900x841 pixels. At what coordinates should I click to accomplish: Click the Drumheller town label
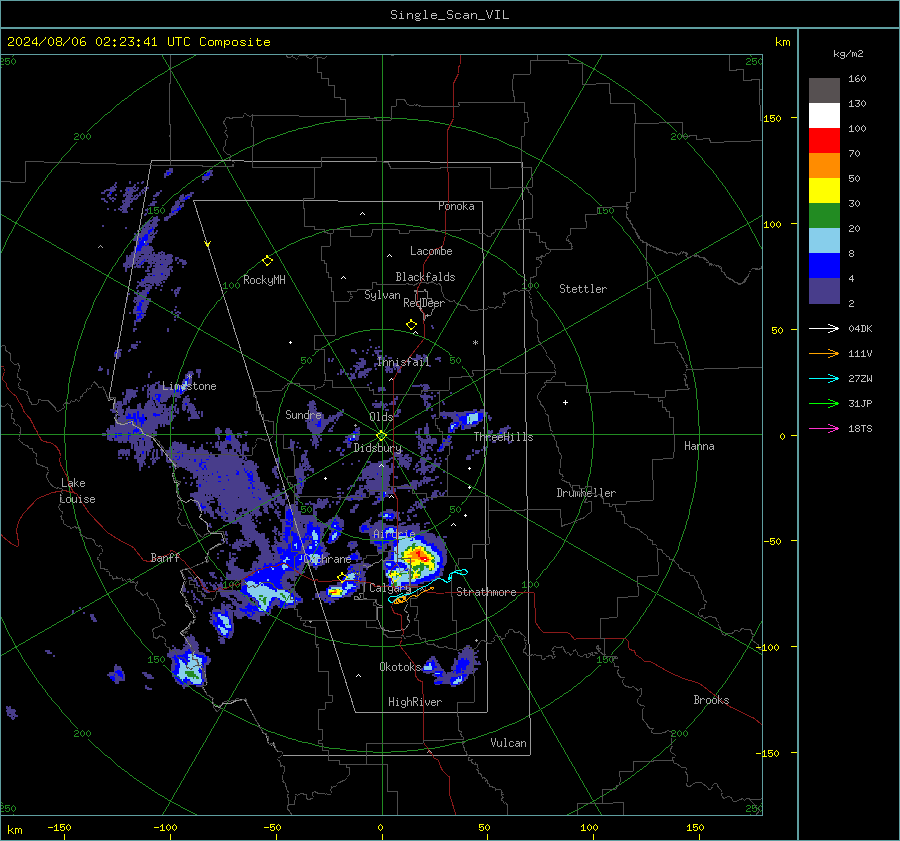click(586, 493)
